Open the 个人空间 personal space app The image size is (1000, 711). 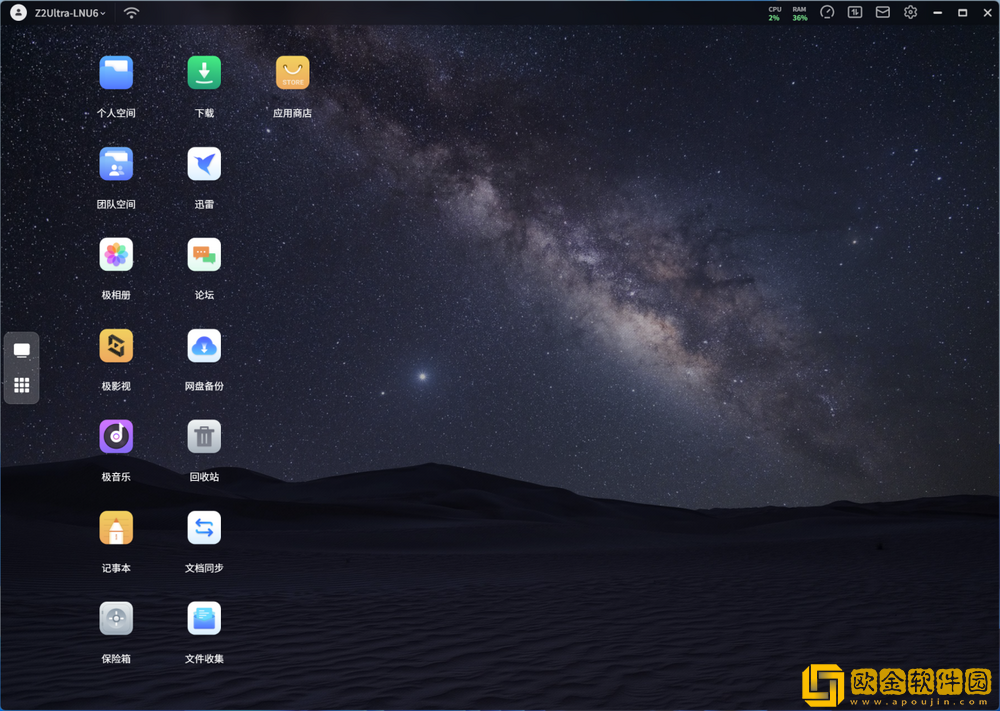116,73
